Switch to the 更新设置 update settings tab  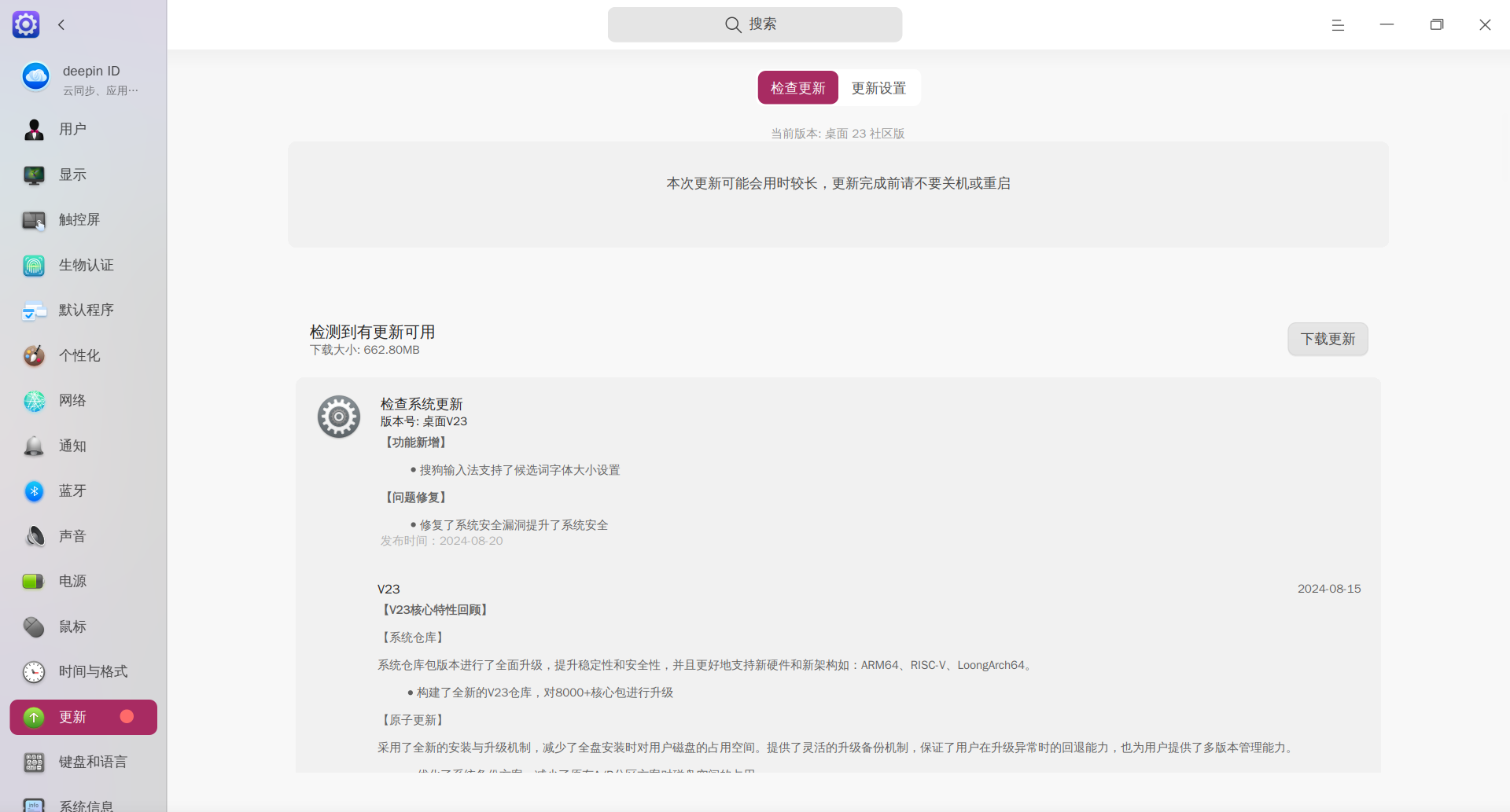878,87
